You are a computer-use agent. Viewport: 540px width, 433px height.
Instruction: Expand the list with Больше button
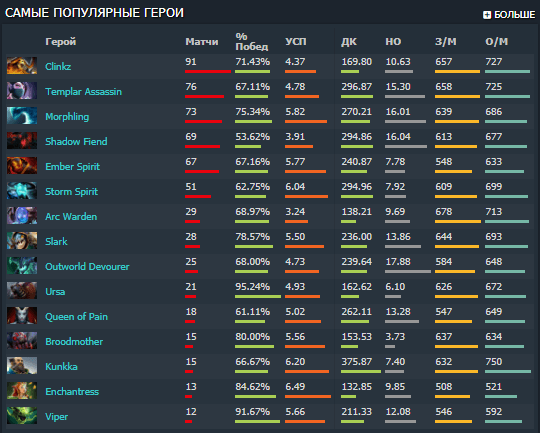point(509,15)
